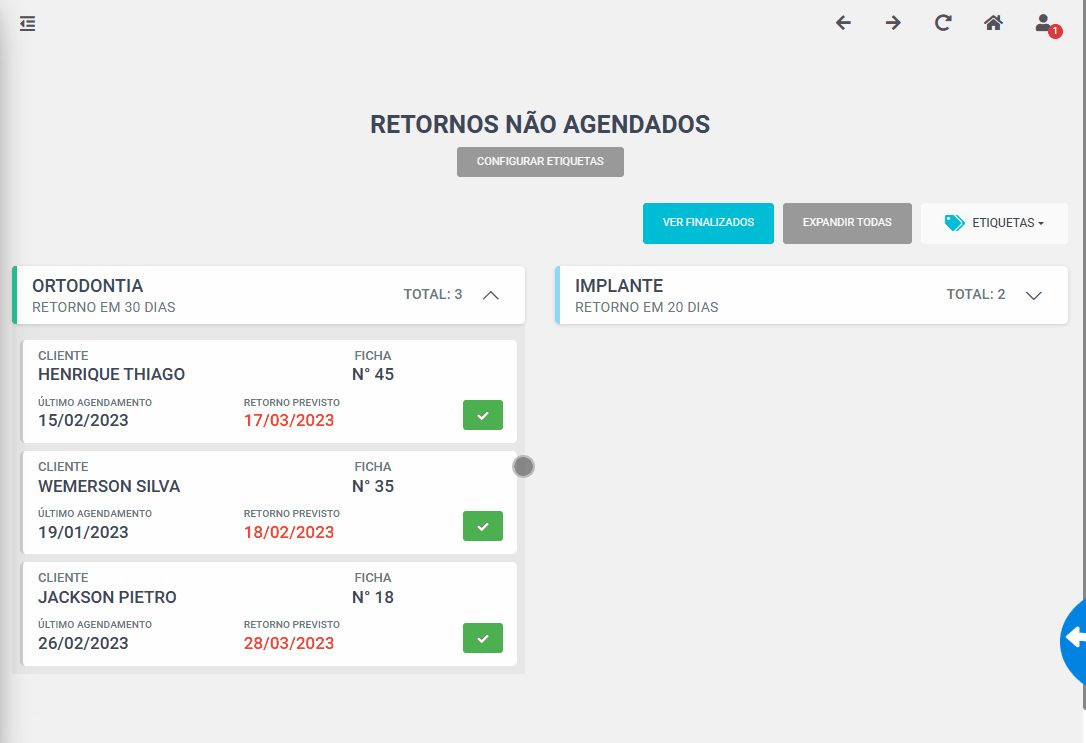Collapse the Ortodontia section chevron
This screenshot has height=743, width=1086.
tap(490, 295)
